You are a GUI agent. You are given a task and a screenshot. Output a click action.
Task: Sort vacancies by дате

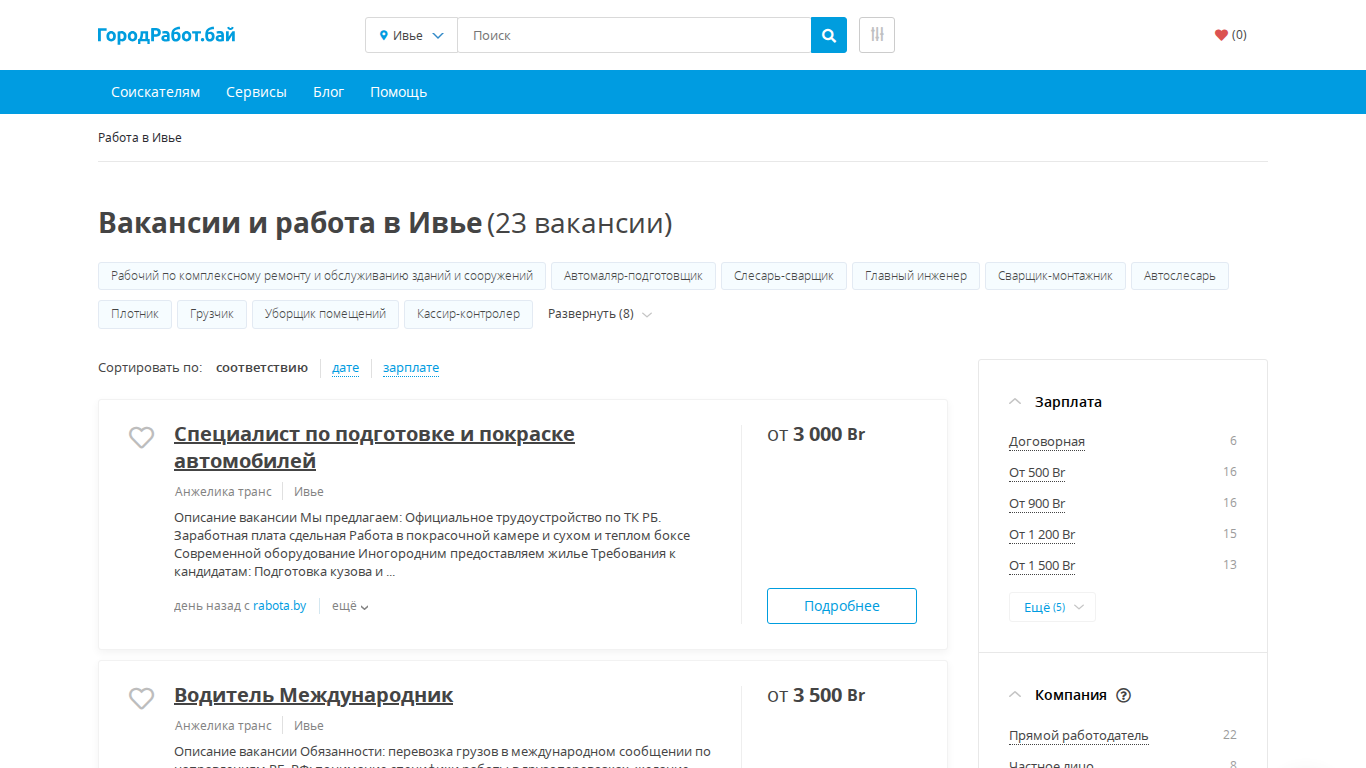click(345, 368)
